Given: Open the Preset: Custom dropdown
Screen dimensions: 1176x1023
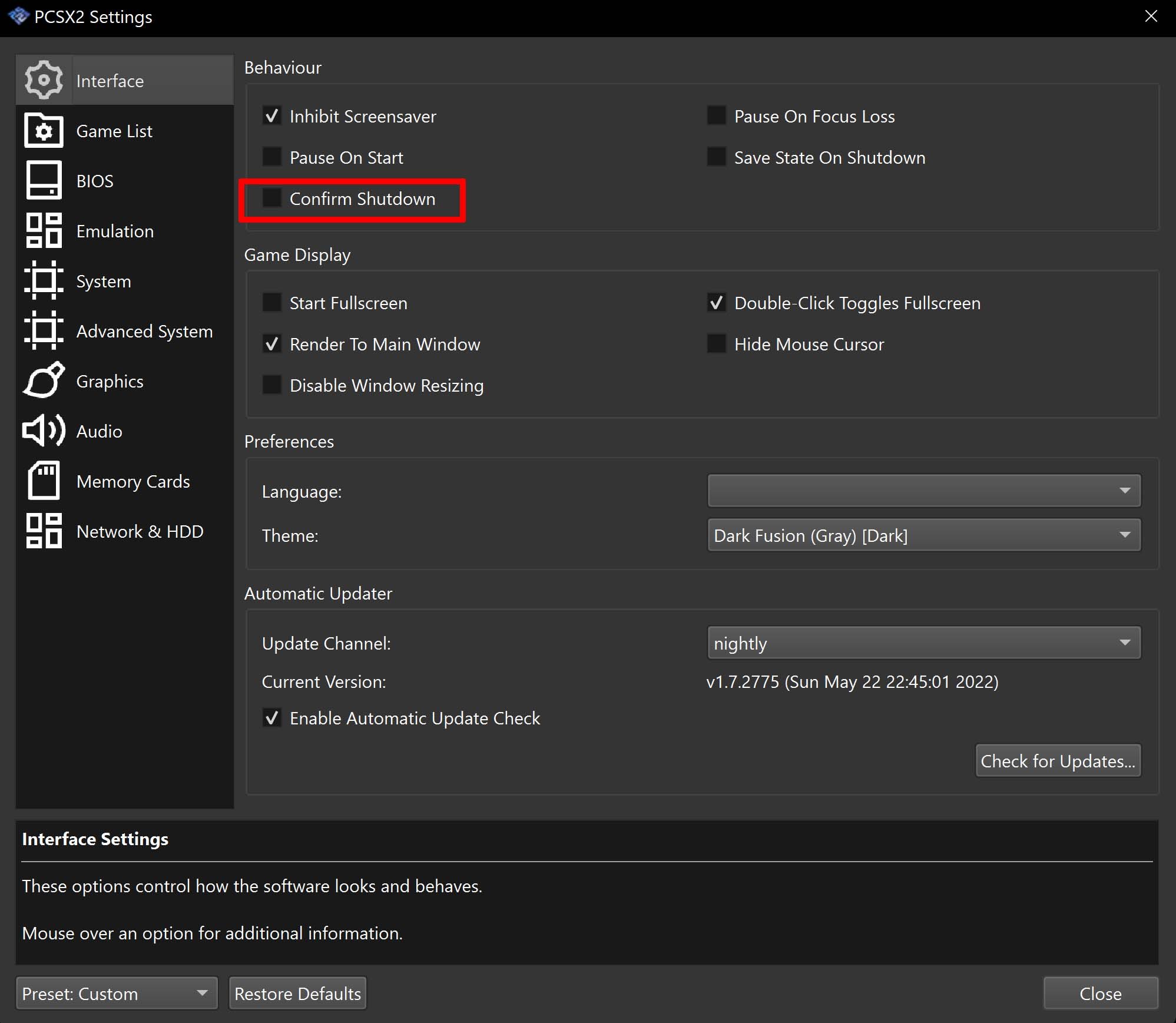Looking at the screenshot, I should pyautogui.click(x=117, y=993).
